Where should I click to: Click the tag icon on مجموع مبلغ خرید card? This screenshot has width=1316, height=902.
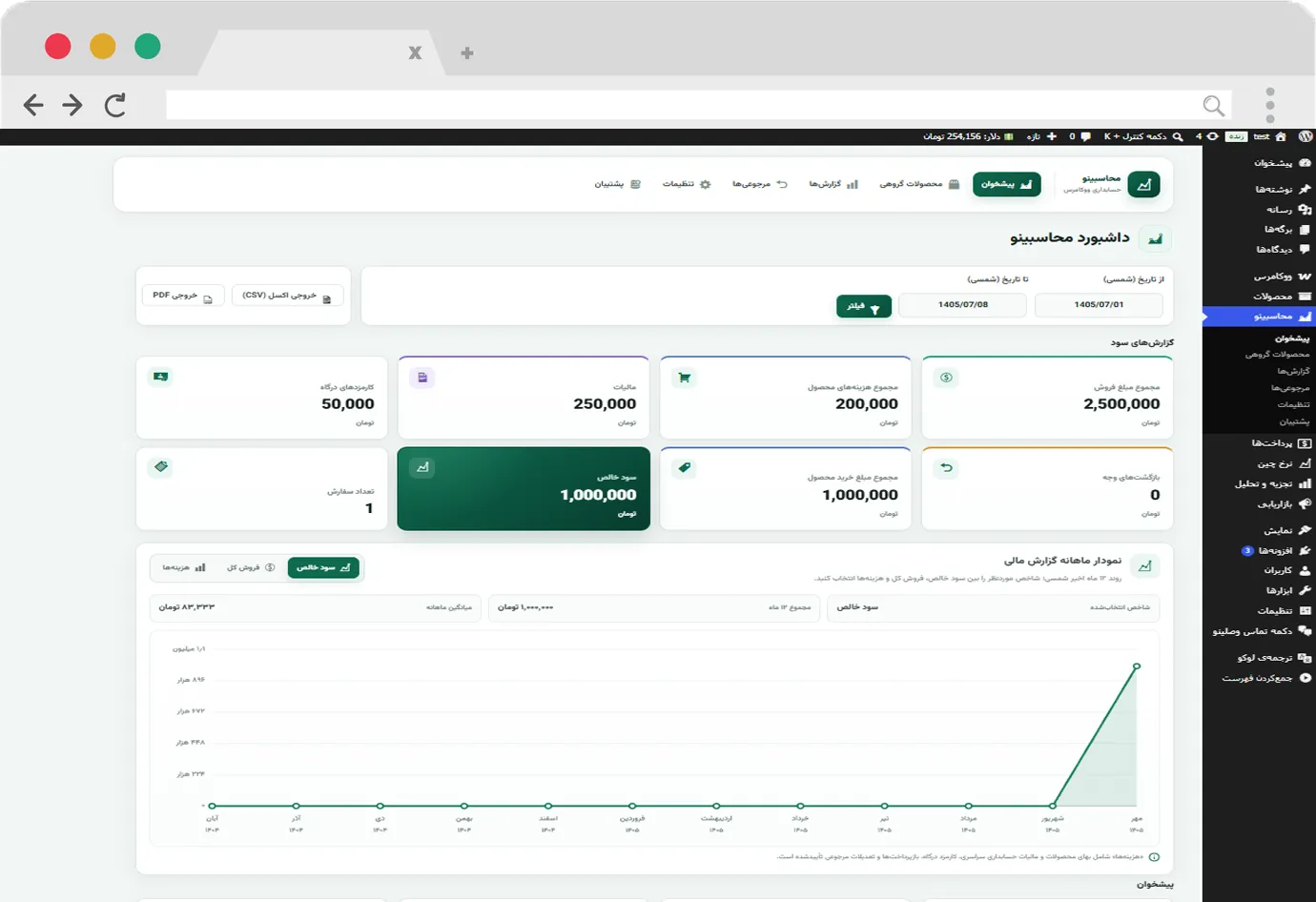684,467
